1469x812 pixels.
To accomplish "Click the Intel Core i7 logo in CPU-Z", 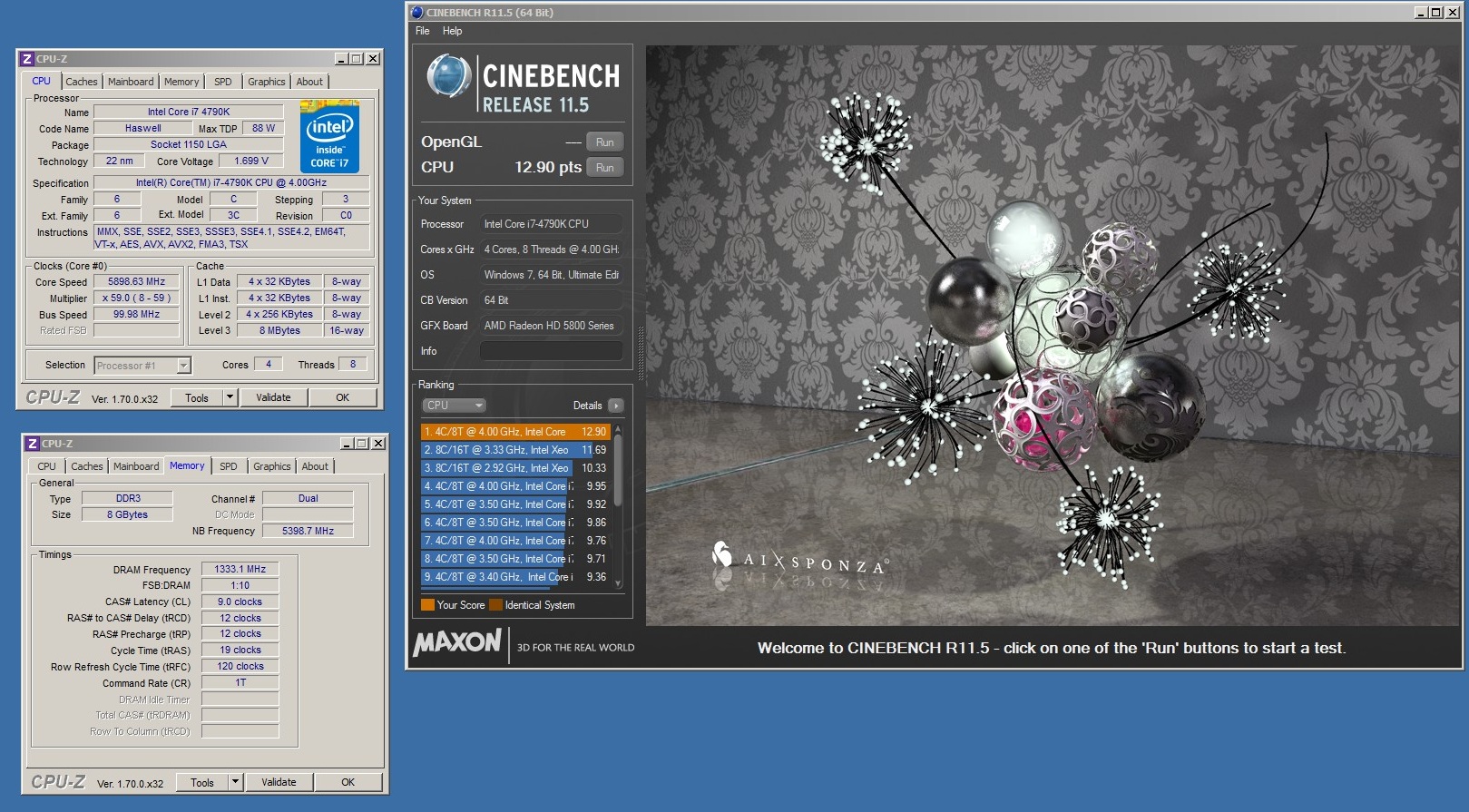I will click(x=329, y=137).
